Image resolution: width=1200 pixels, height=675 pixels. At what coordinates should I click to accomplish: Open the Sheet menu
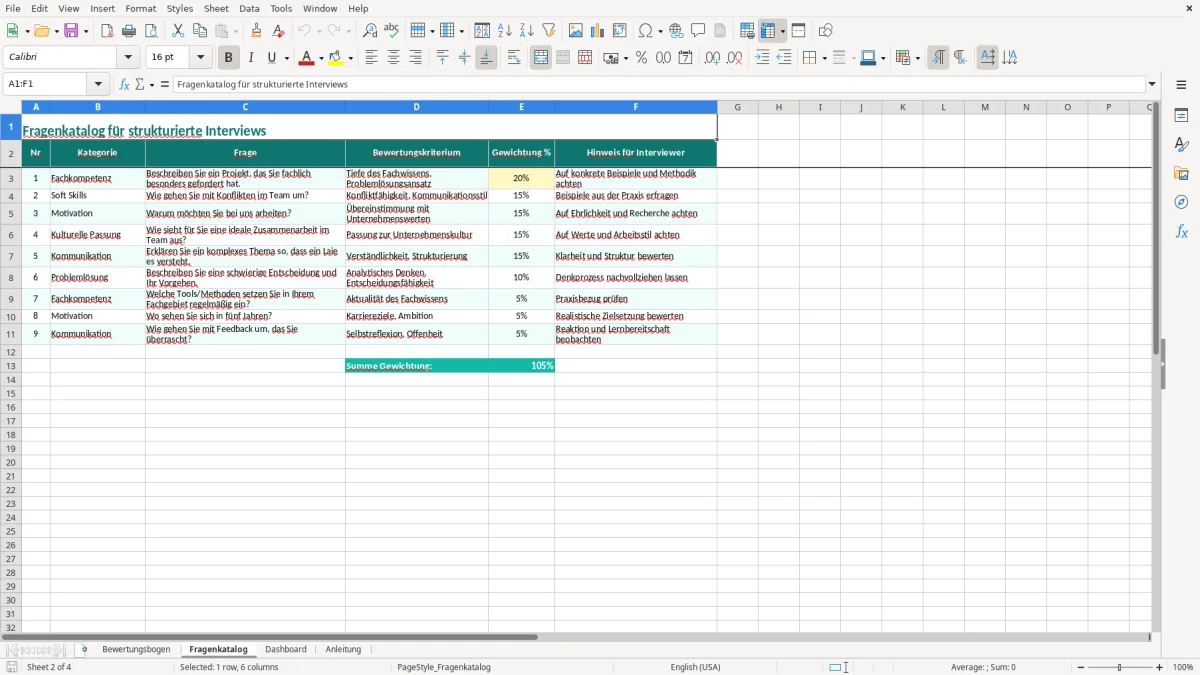click(216, 8)
